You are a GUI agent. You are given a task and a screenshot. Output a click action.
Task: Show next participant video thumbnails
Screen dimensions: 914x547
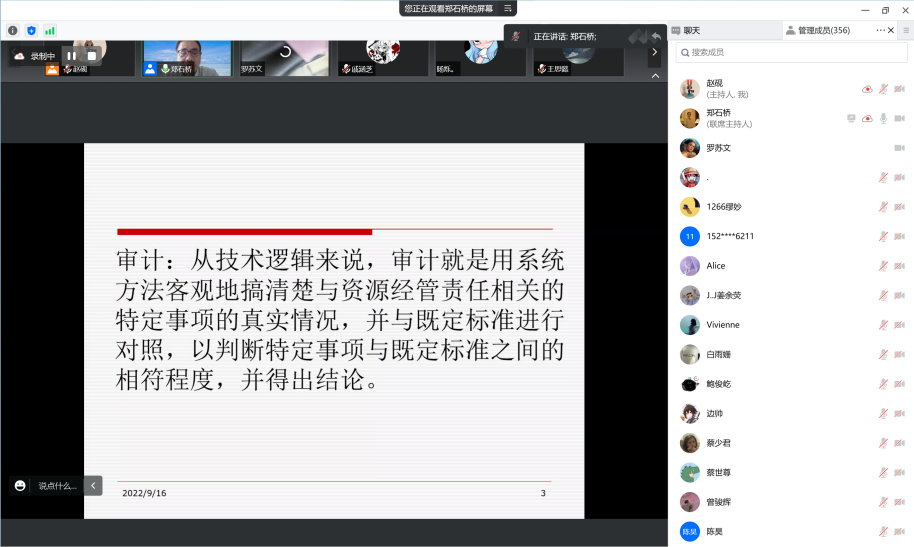pos(655,51)
